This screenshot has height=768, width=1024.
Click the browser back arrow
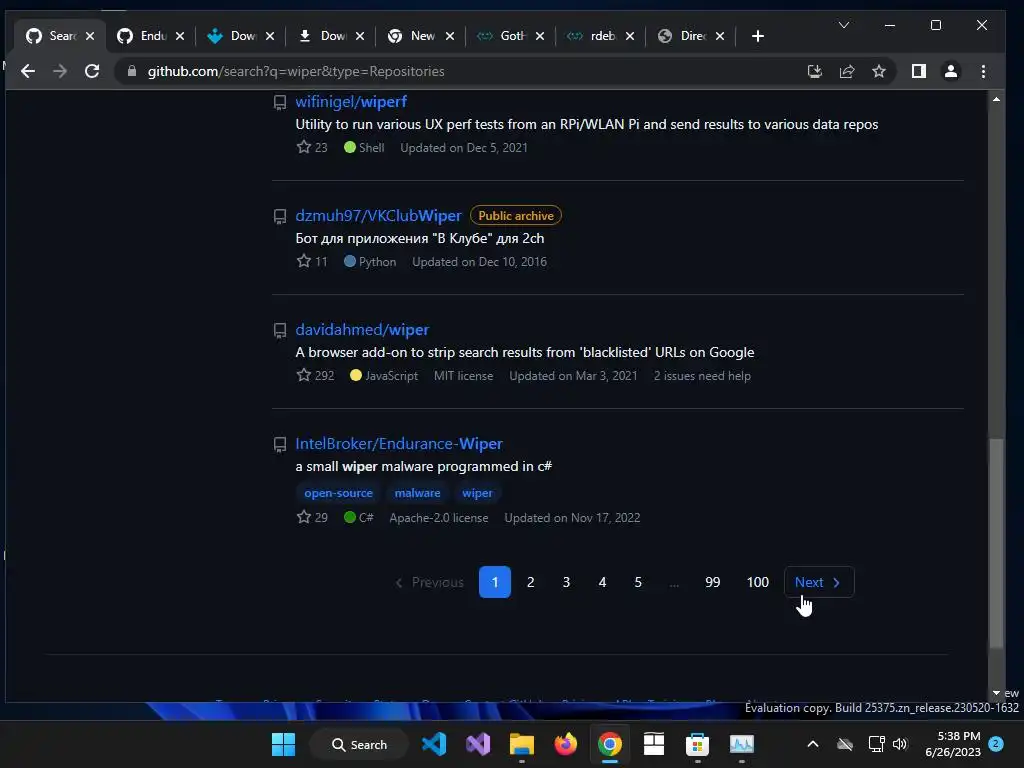[27, 71]
